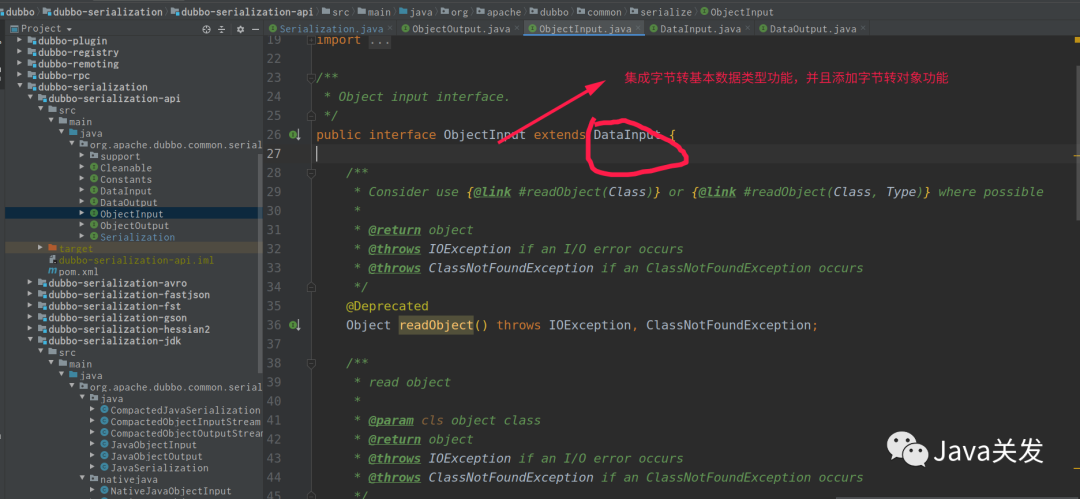The width and height of the screenshot is (1080, 499).
Task: Collapse the dubbo-serialization-api module arrow
Action: [x=30, y=99]
